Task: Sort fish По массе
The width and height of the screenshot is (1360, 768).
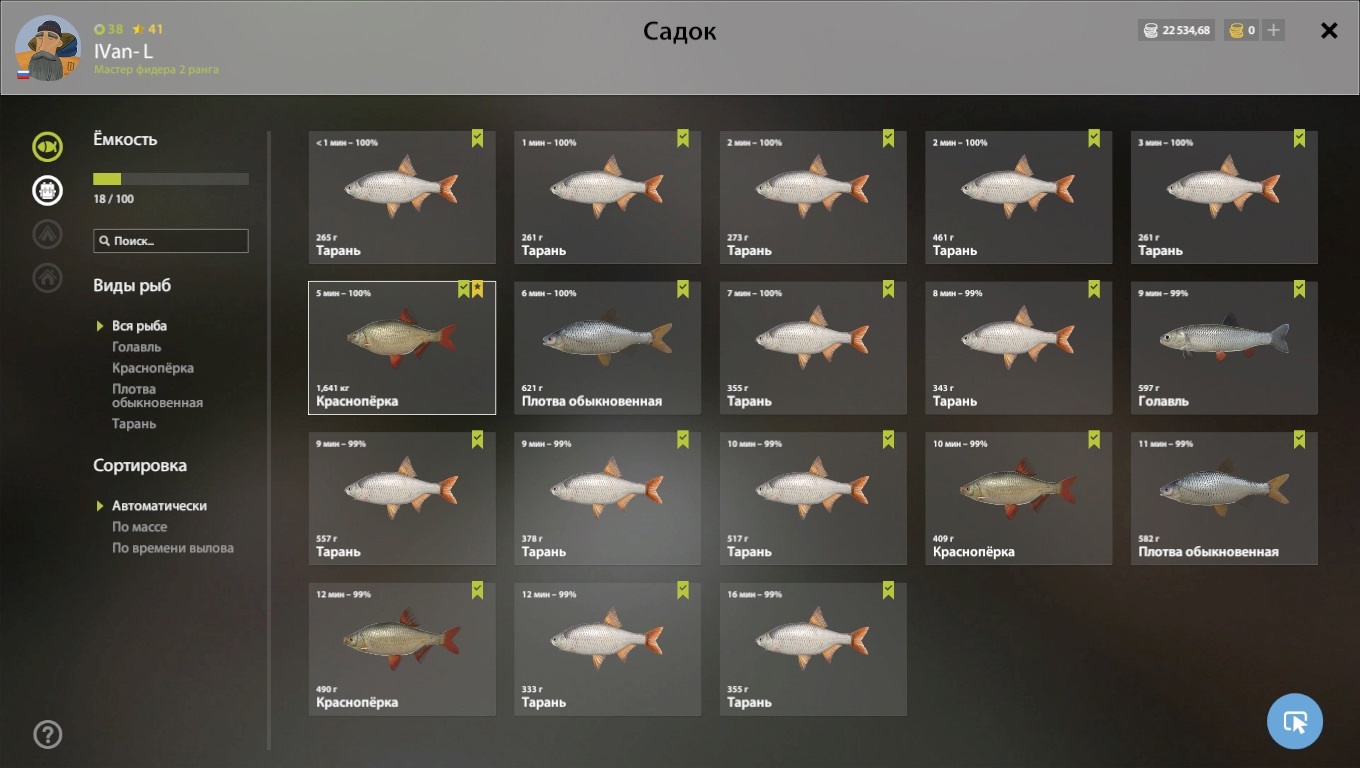Action: tap(139, 527)
